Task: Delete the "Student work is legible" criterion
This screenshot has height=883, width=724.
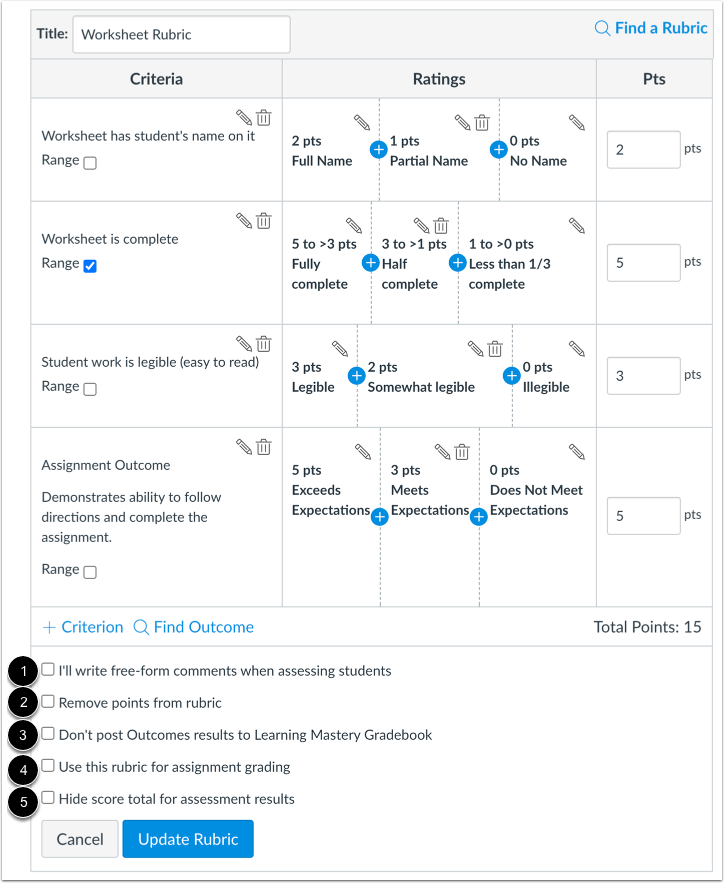Action: pyautogui.click(x=263, y=343)
